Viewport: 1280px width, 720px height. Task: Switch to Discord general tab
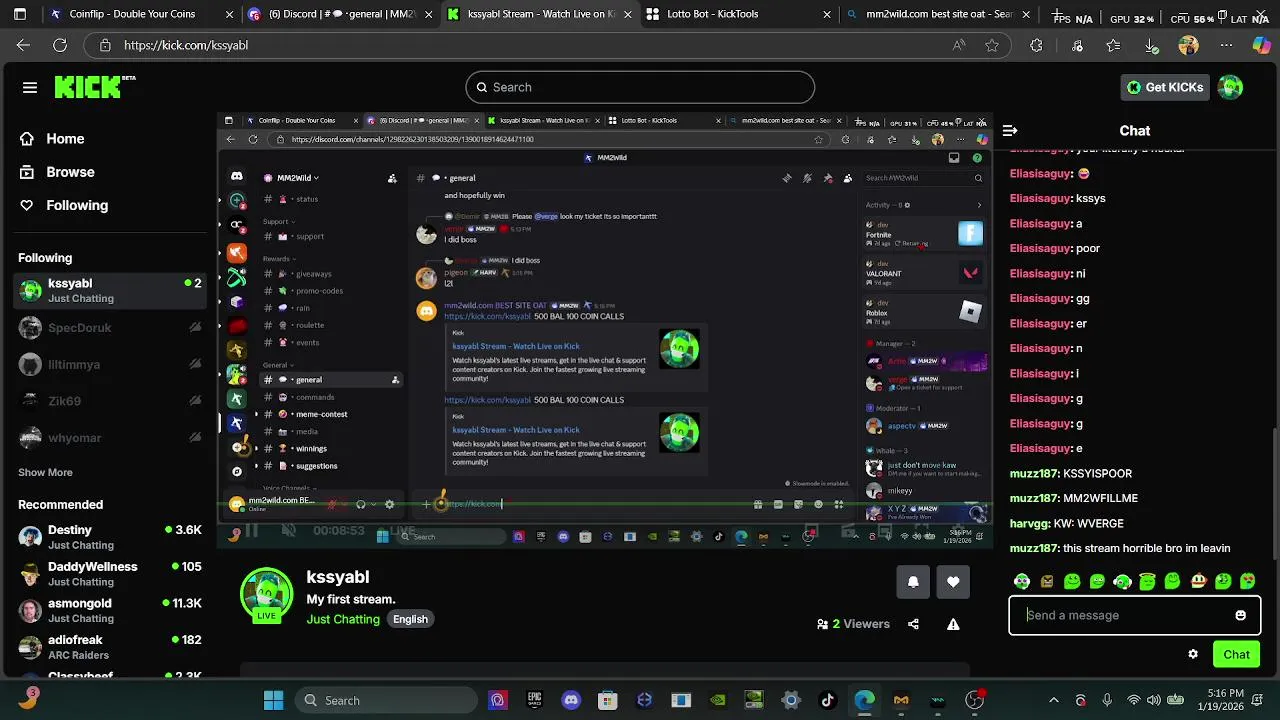(341, 14)
